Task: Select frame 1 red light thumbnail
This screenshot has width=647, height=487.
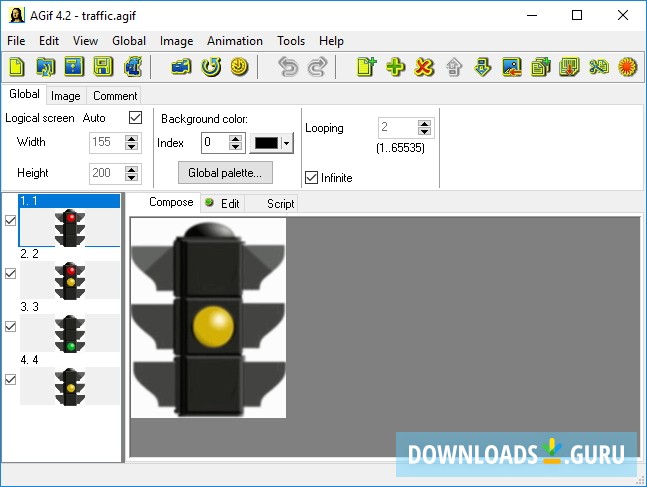Action: point(70,227)
